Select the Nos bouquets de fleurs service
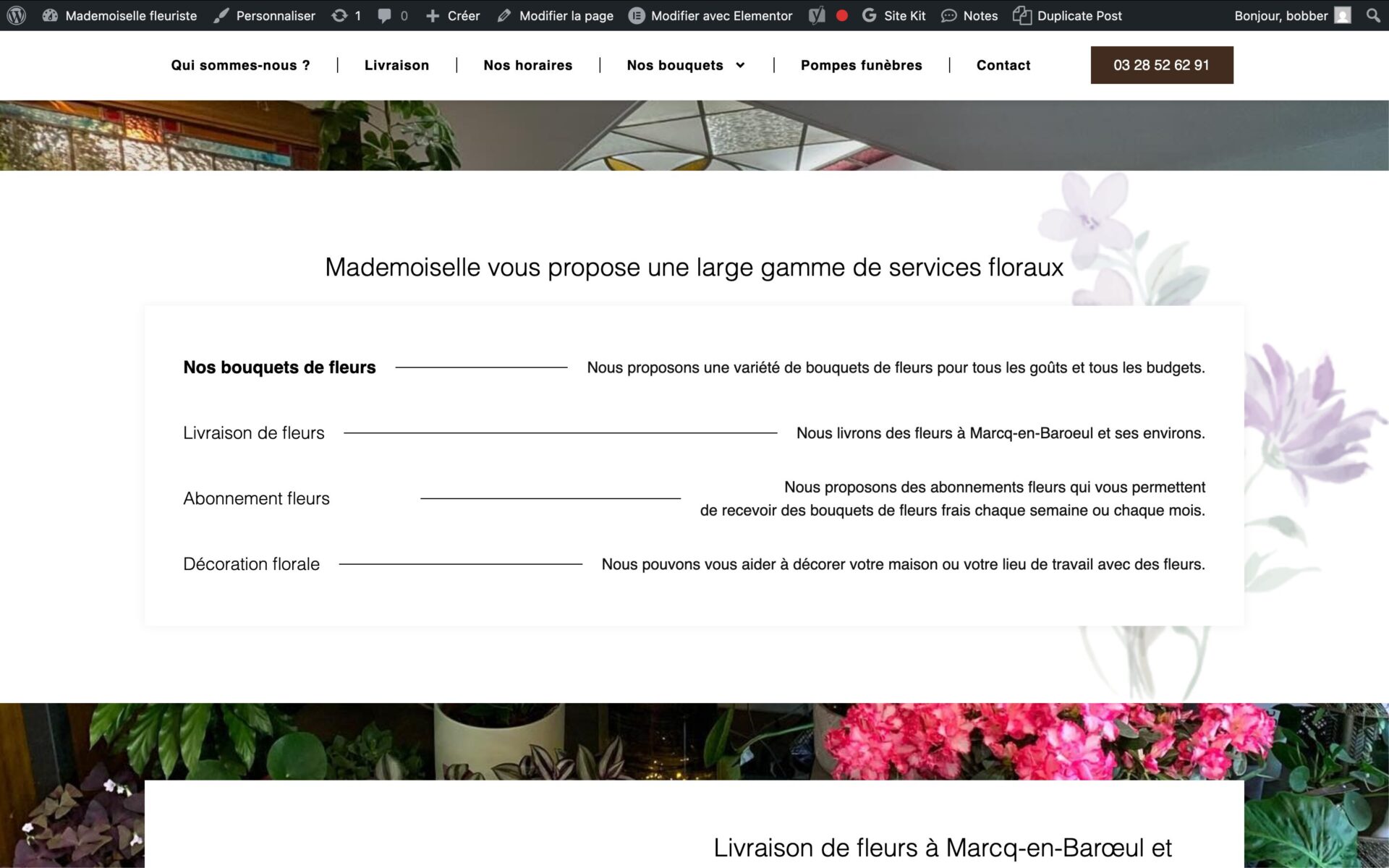 279,367
